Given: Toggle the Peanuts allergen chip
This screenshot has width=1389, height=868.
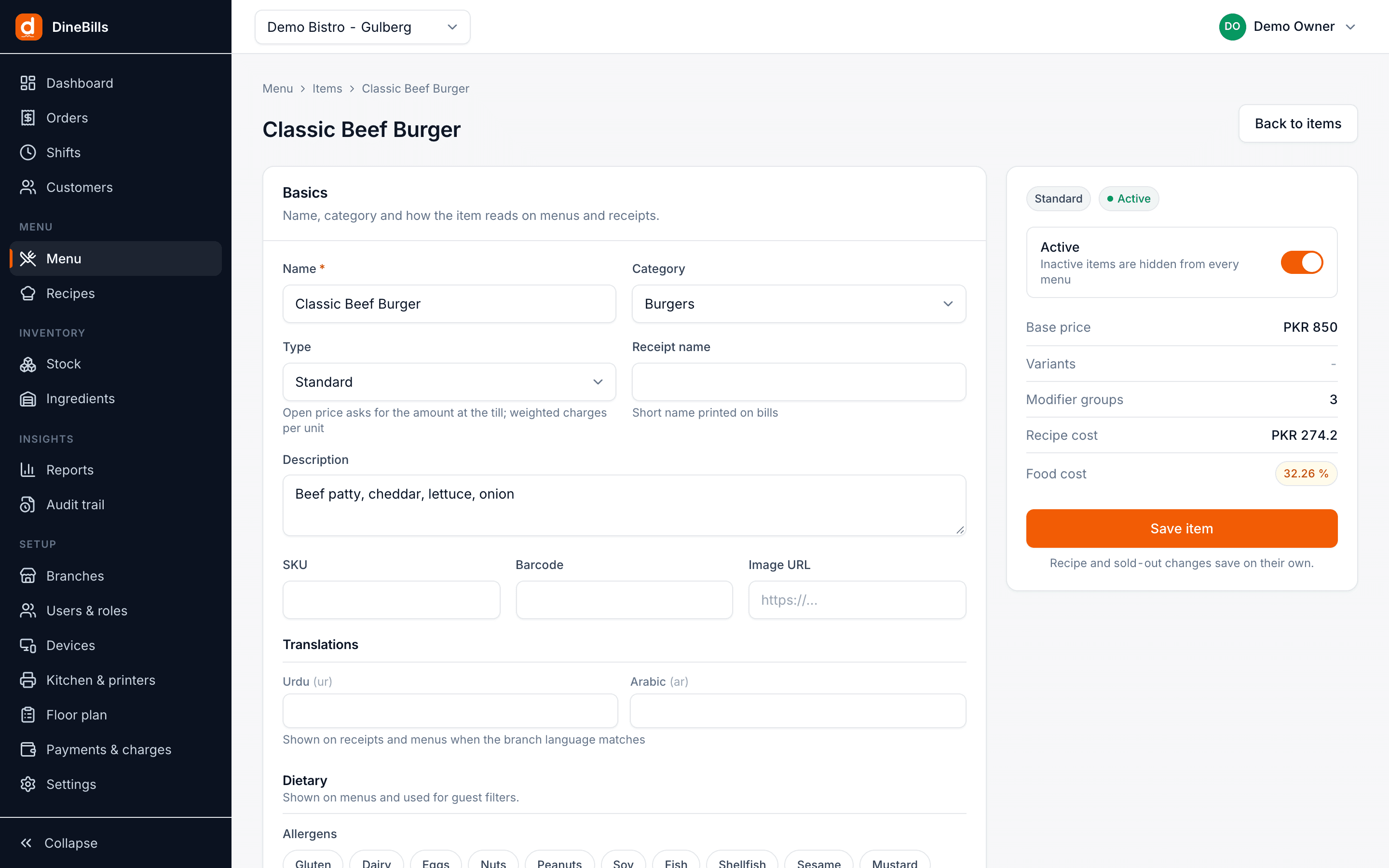Looking at the screenshot, I should (559, 859).
